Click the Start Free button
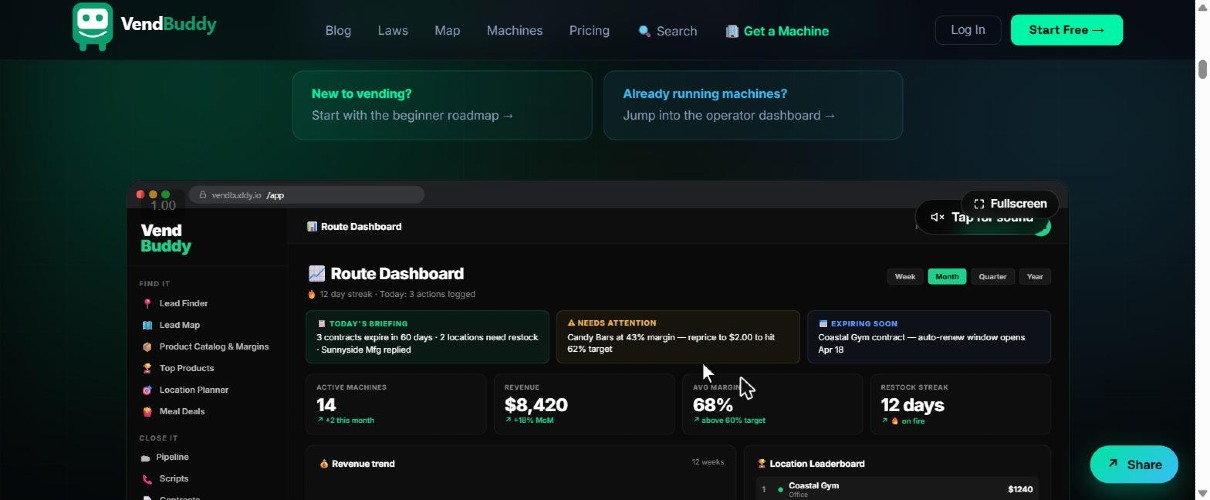 click(1067, 30)
